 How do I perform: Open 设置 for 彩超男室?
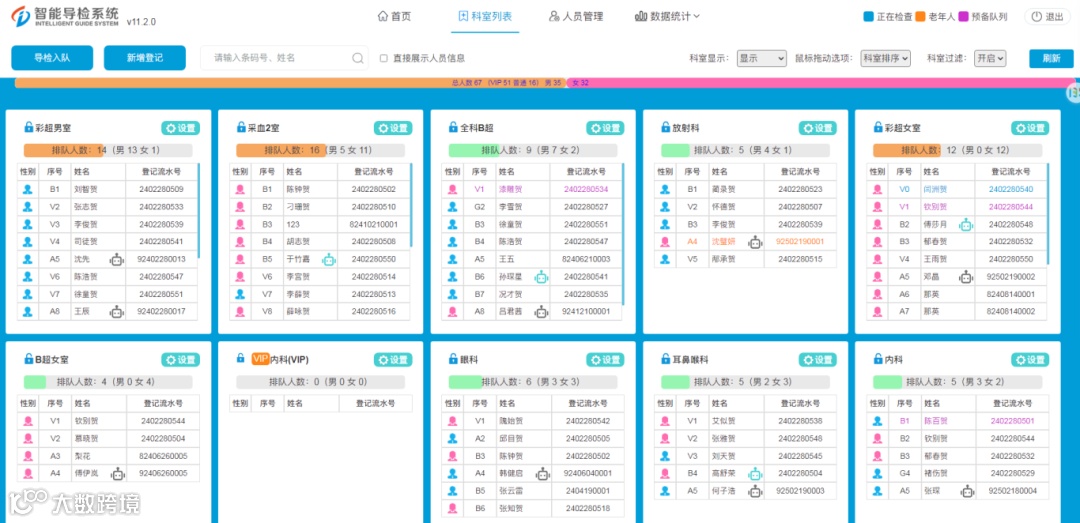[x=181, y=128]
